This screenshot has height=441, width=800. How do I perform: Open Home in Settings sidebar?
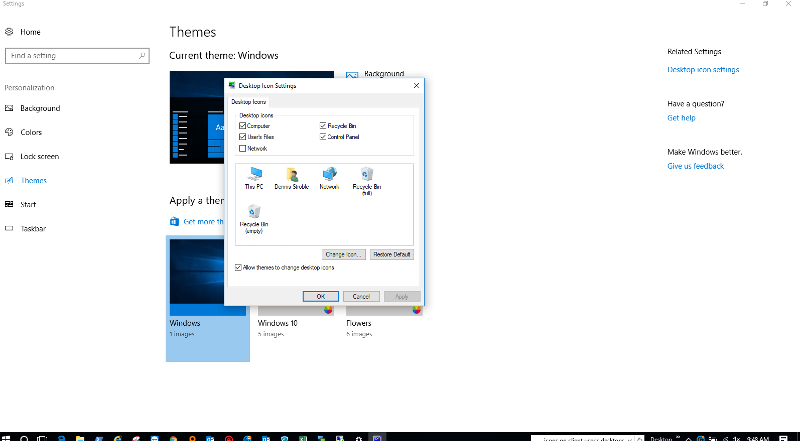coord(30,32)
